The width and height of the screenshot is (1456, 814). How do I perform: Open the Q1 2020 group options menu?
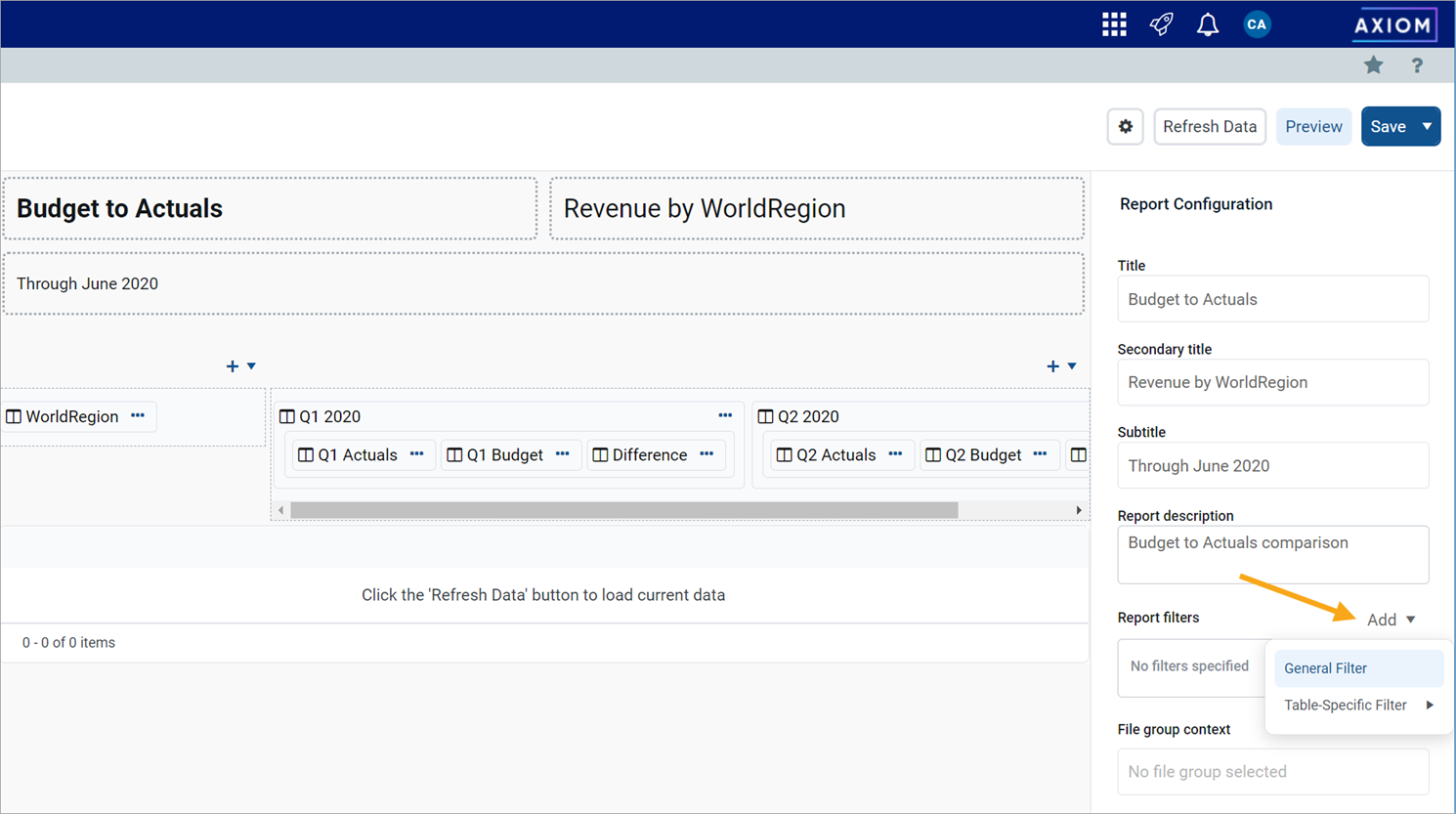(x=725, y=415)
